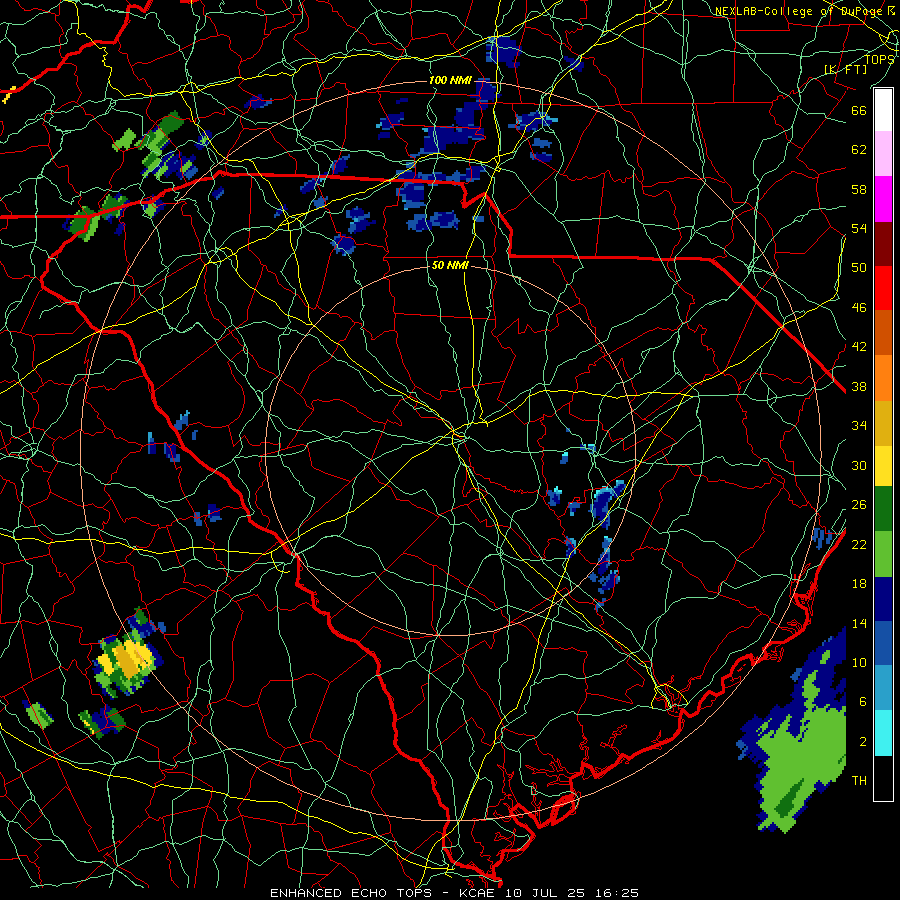Click the 100 NMI range ring label

point(450,80)
